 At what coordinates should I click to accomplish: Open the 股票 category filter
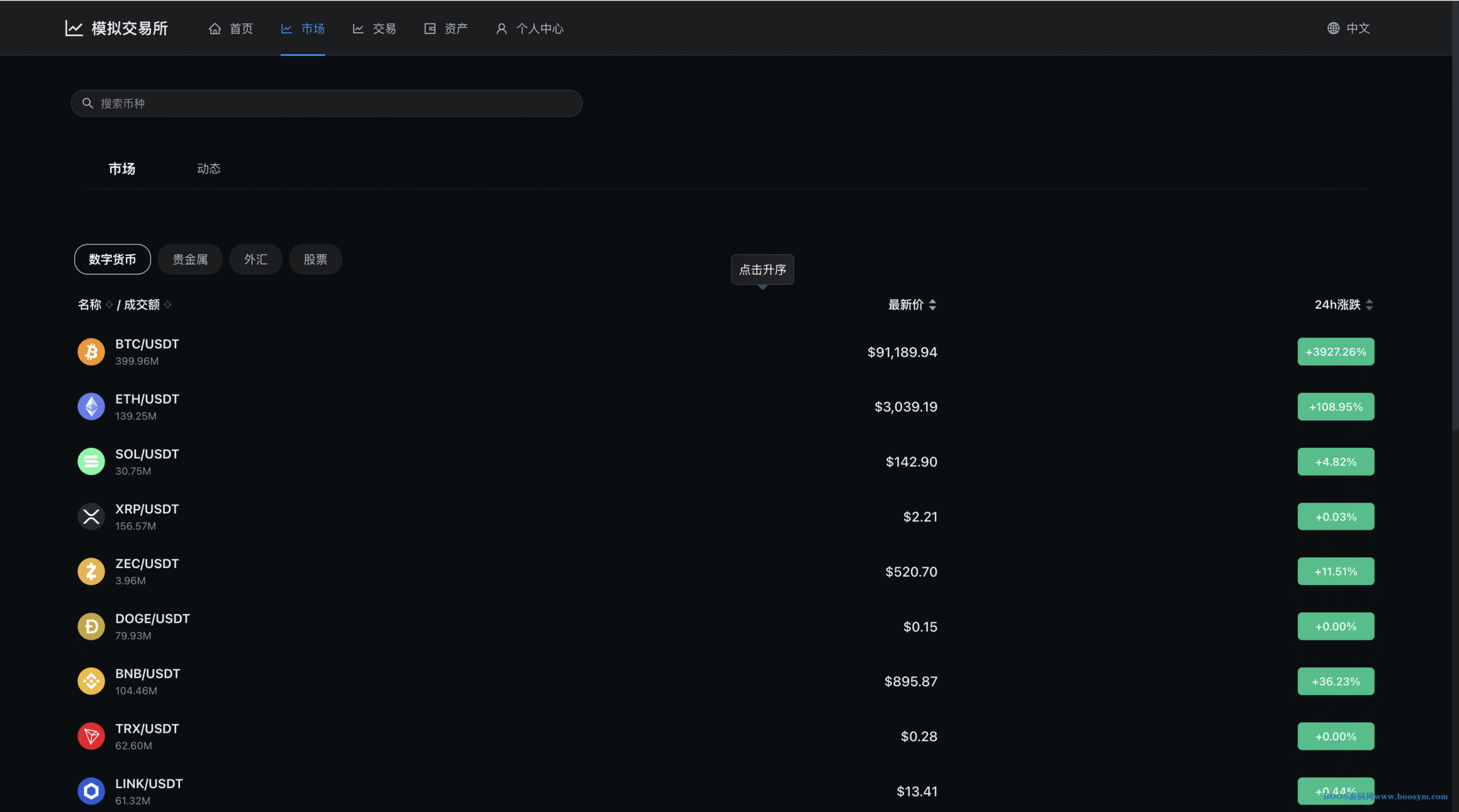(x=315, y=259)
